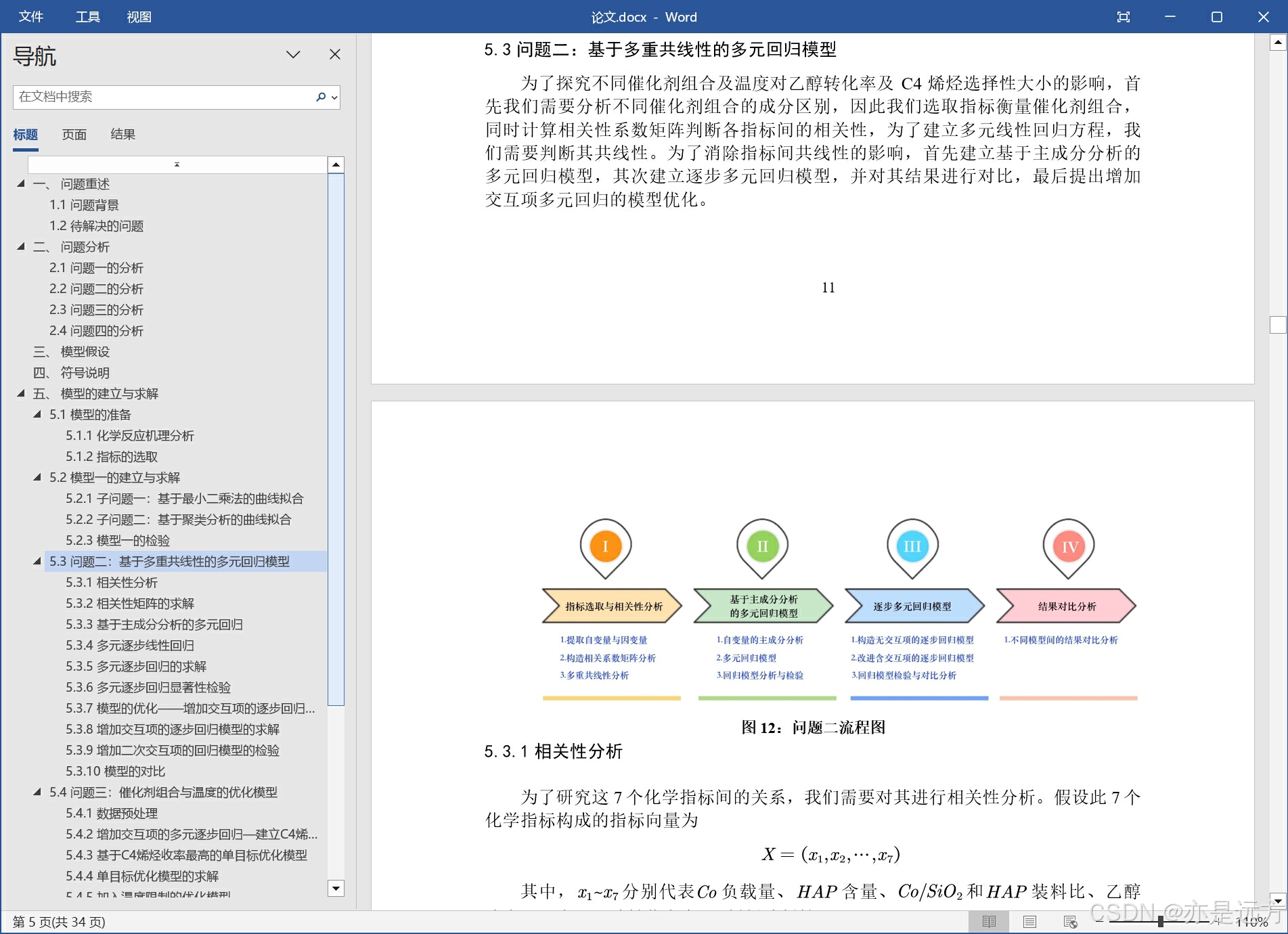This screenshot has width=1288, height=934.
Task: Click the zoom slider handle
Action: [1160, 922]
